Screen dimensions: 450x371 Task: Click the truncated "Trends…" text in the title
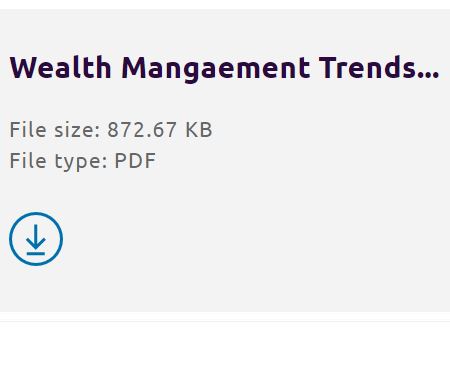pyautogui.click(x=379, y=68)
